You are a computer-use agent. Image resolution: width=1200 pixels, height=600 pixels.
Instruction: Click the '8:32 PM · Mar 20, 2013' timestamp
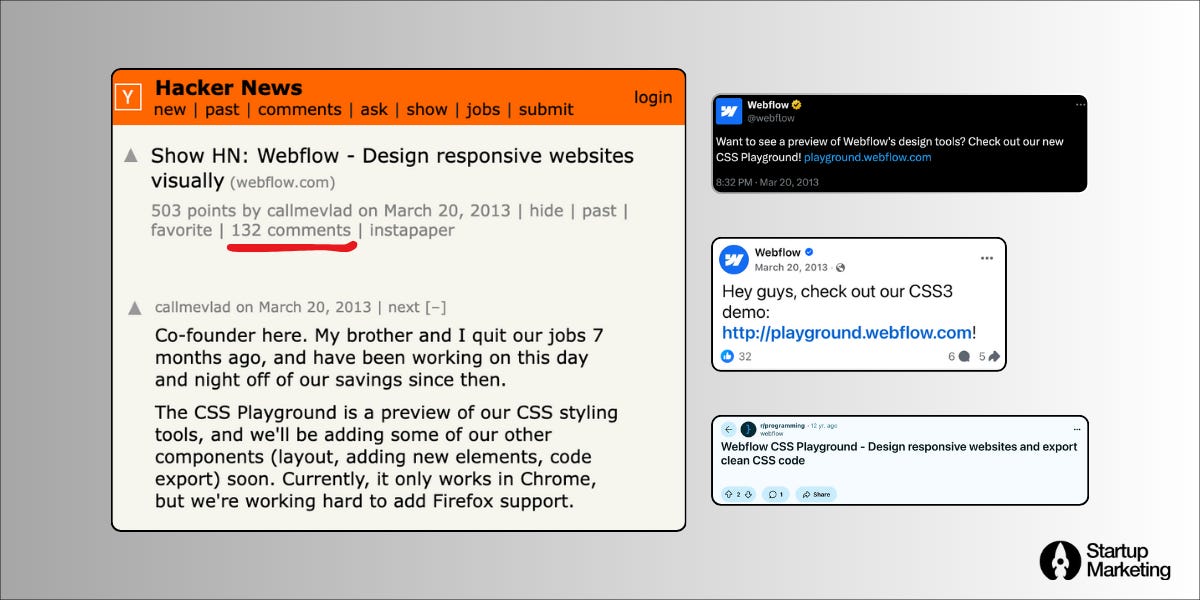coord(768,182)
